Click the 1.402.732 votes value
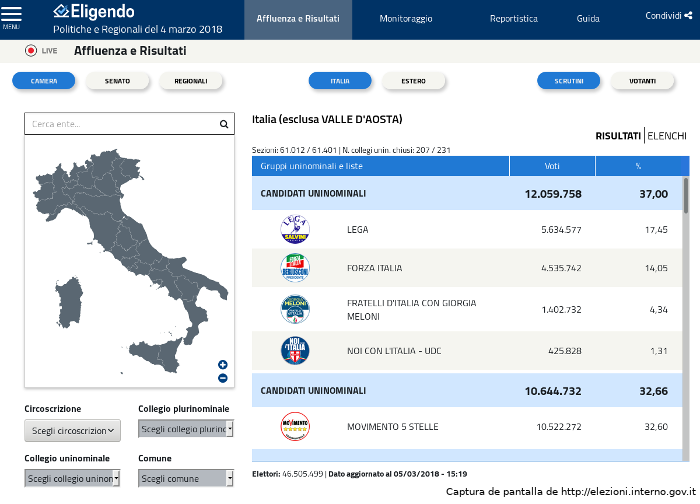Screen dimensions: 700x504 click(562, 309)
